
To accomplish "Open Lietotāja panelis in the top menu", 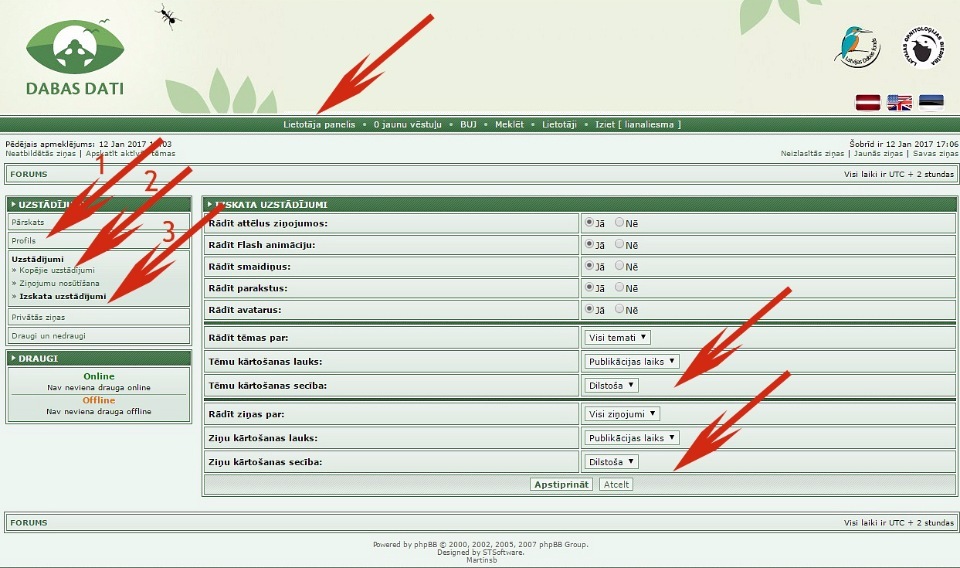I will click(x=319, y=125).
